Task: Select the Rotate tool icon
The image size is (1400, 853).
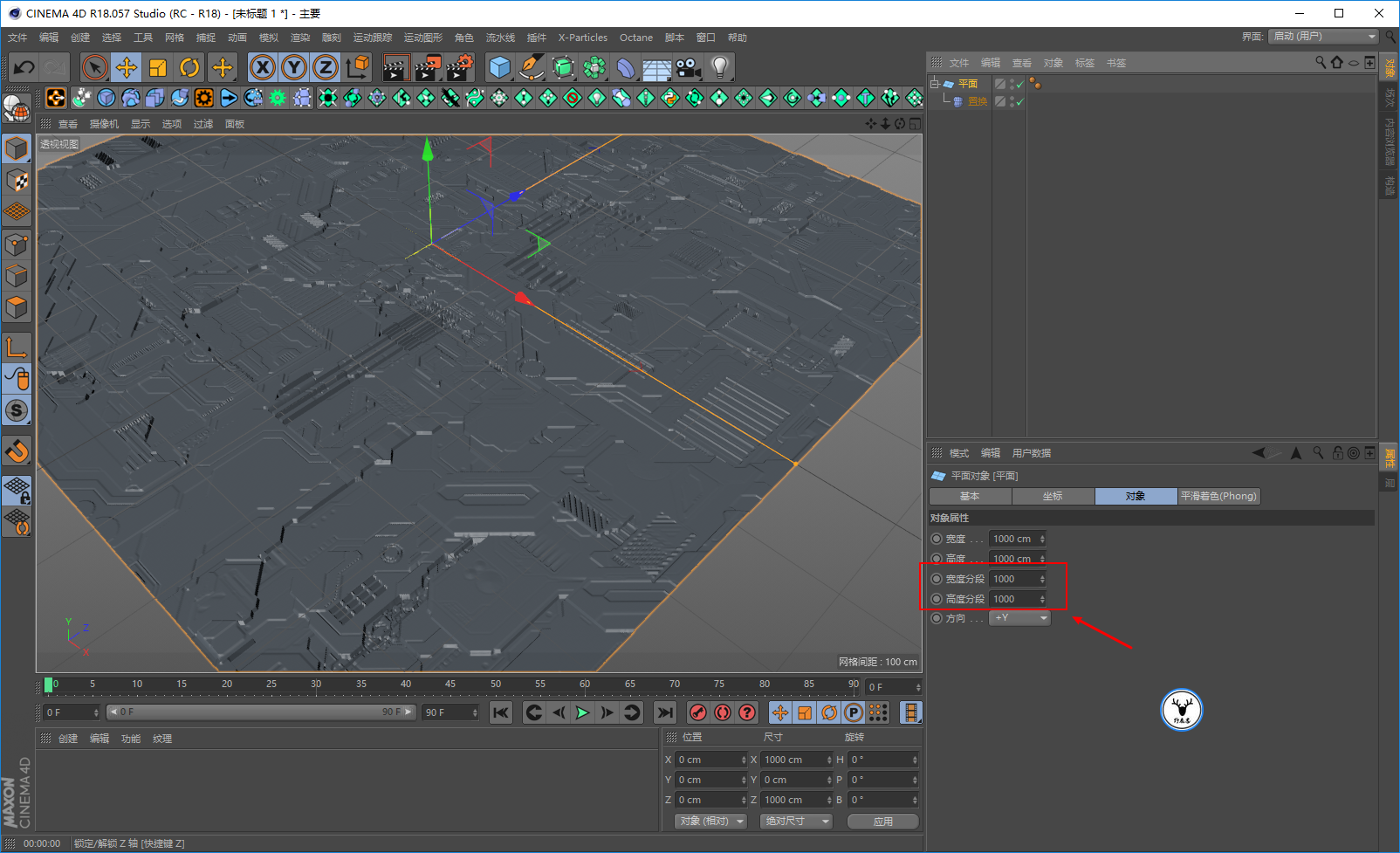Action: pyautogui.click(x=189, y=67)
